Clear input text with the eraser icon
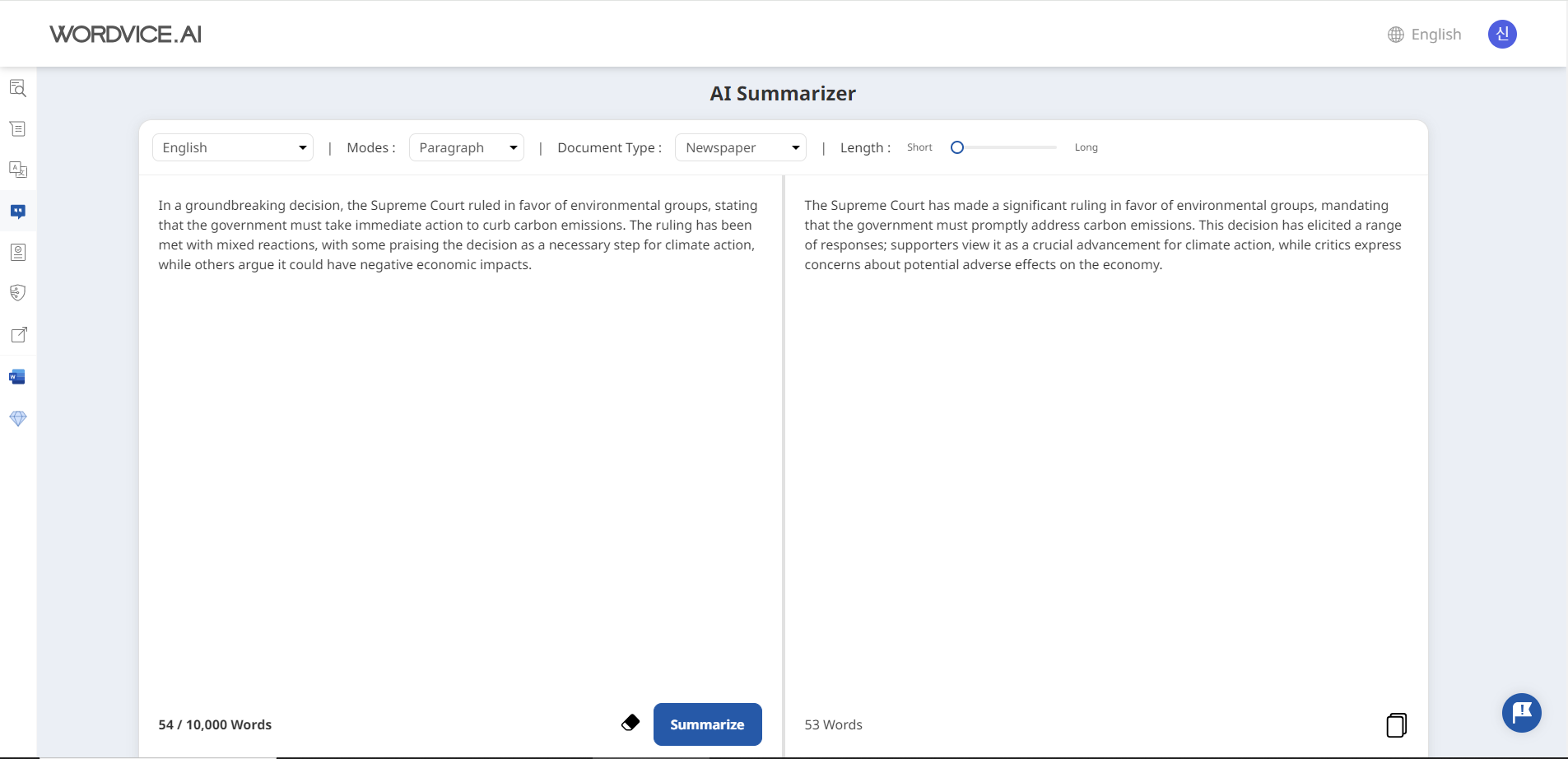The width and height of the screenshot is (1568, 759). (x=630, y=722)
